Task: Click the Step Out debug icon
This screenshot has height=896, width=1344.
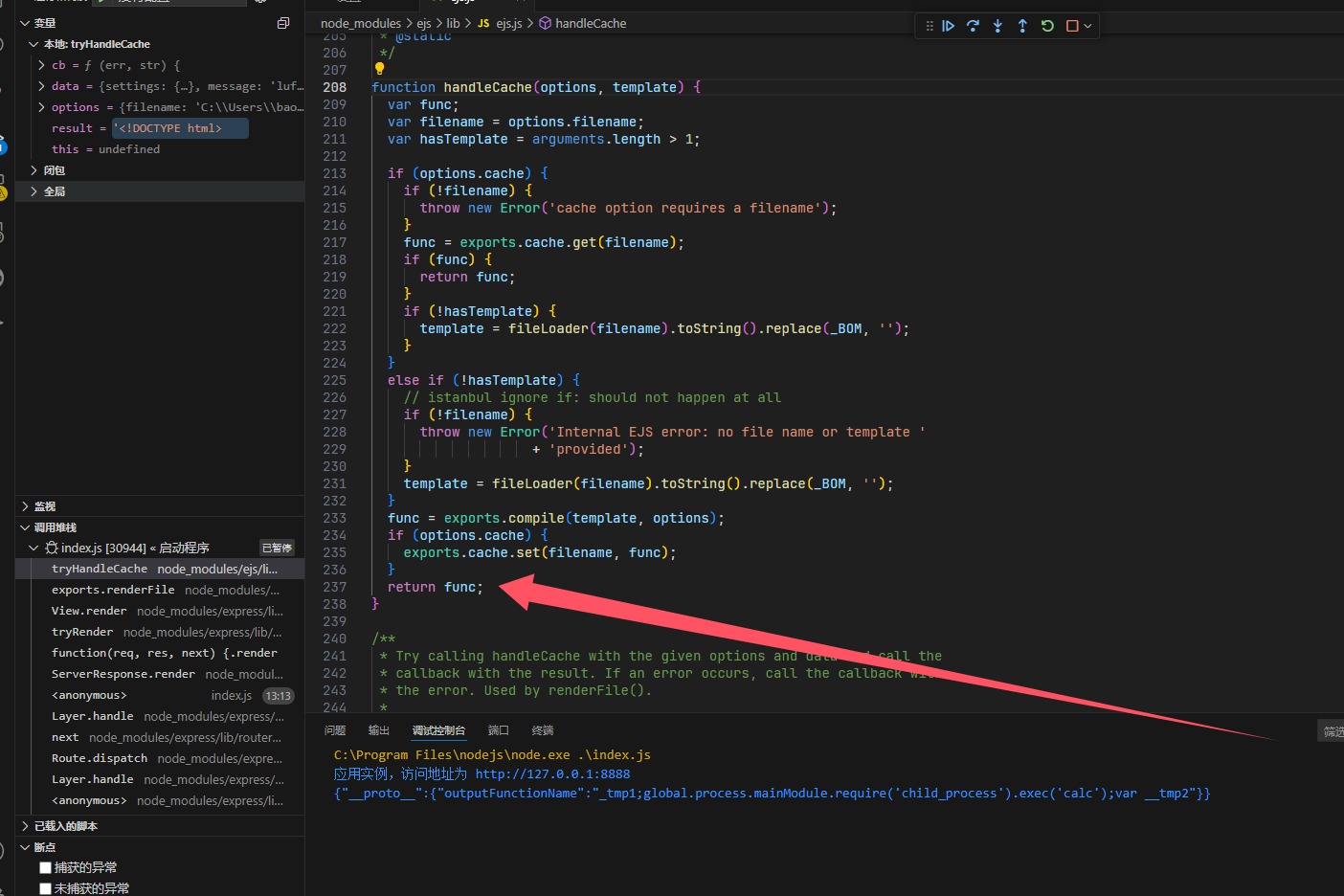Action: [x=1022, y=26]
